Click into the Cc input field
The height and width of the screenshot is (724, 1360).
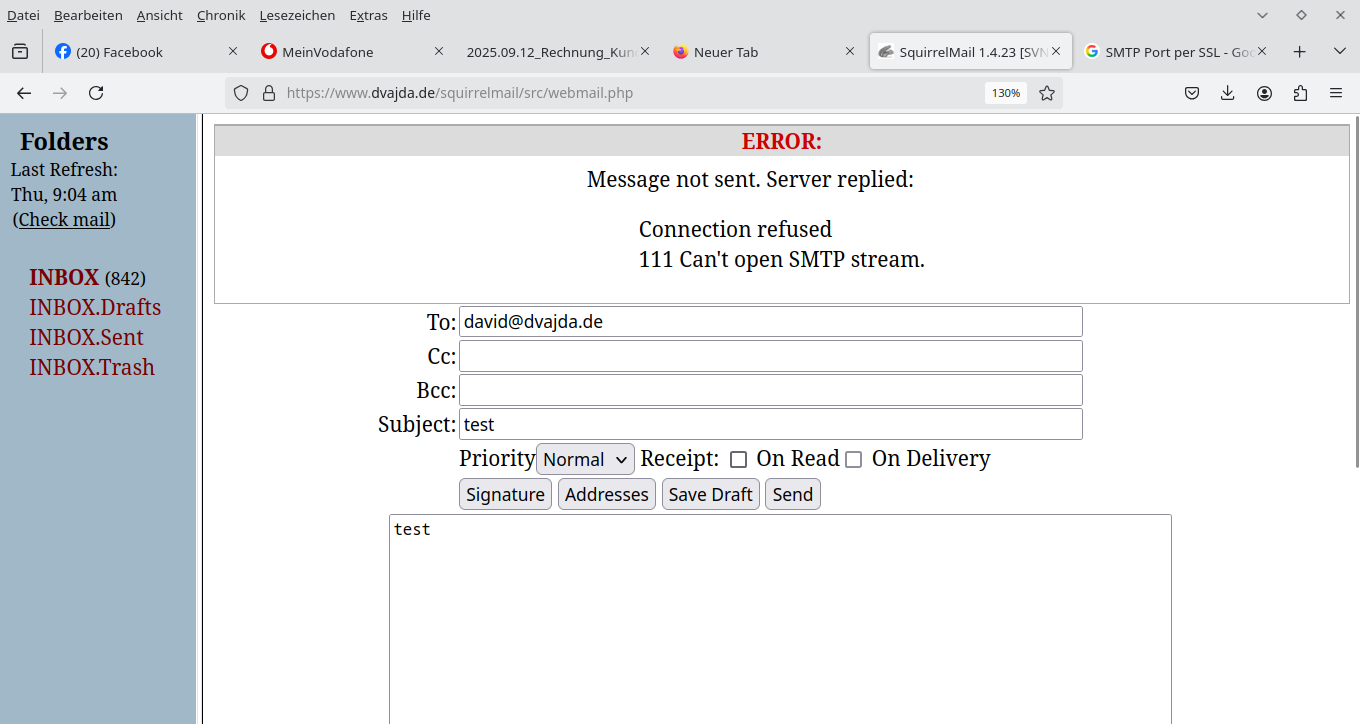click(x=770, y=356)
